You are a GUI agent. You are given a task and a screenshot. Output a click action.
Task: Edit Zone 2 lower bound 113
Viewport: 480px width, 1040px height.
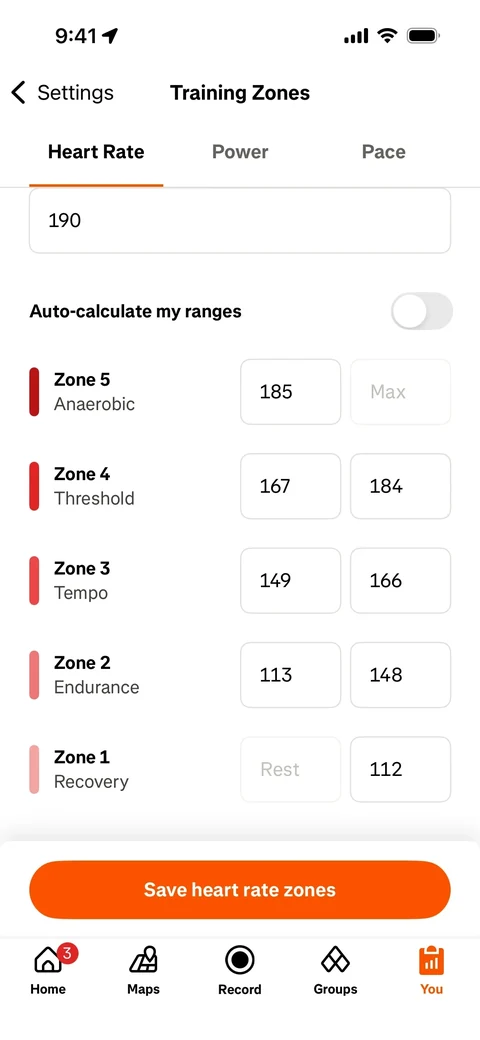[290, 675]
